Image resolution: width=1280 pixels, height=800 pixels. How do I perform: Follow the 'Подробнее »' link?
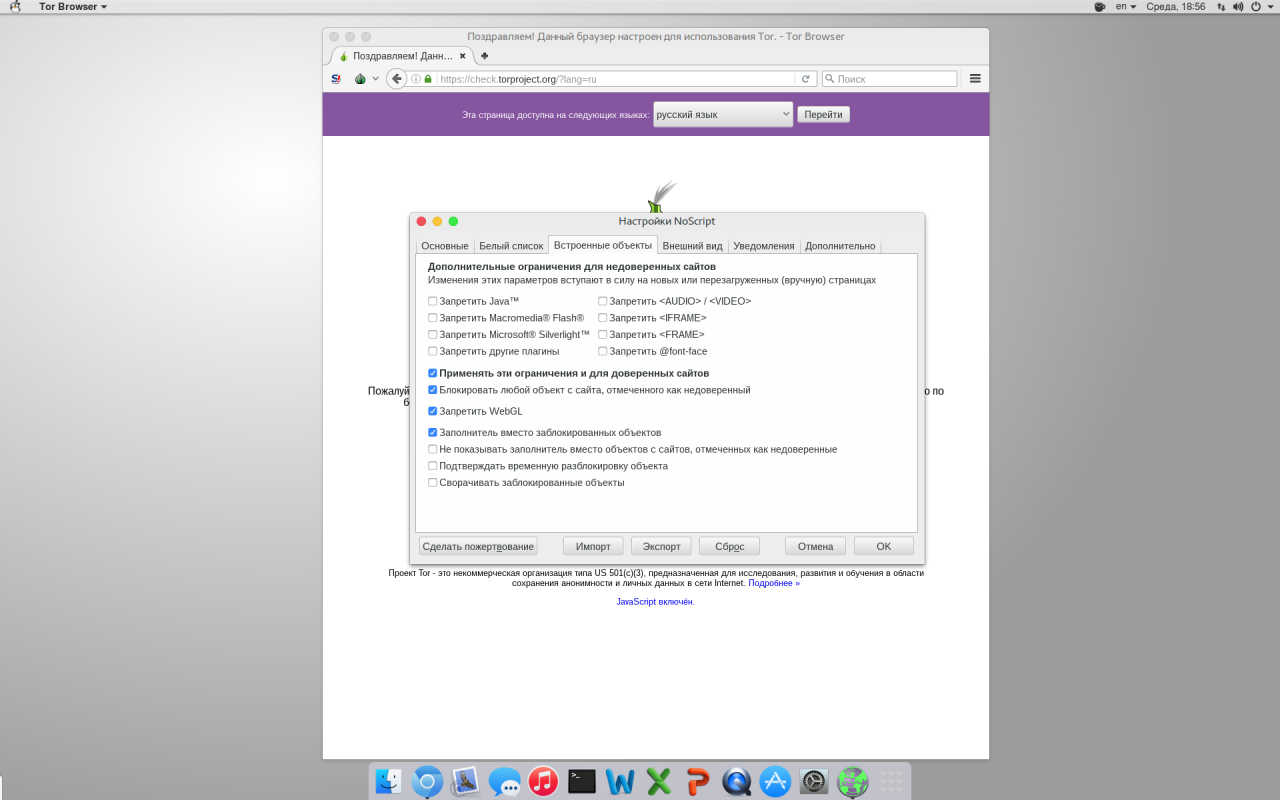774,583
